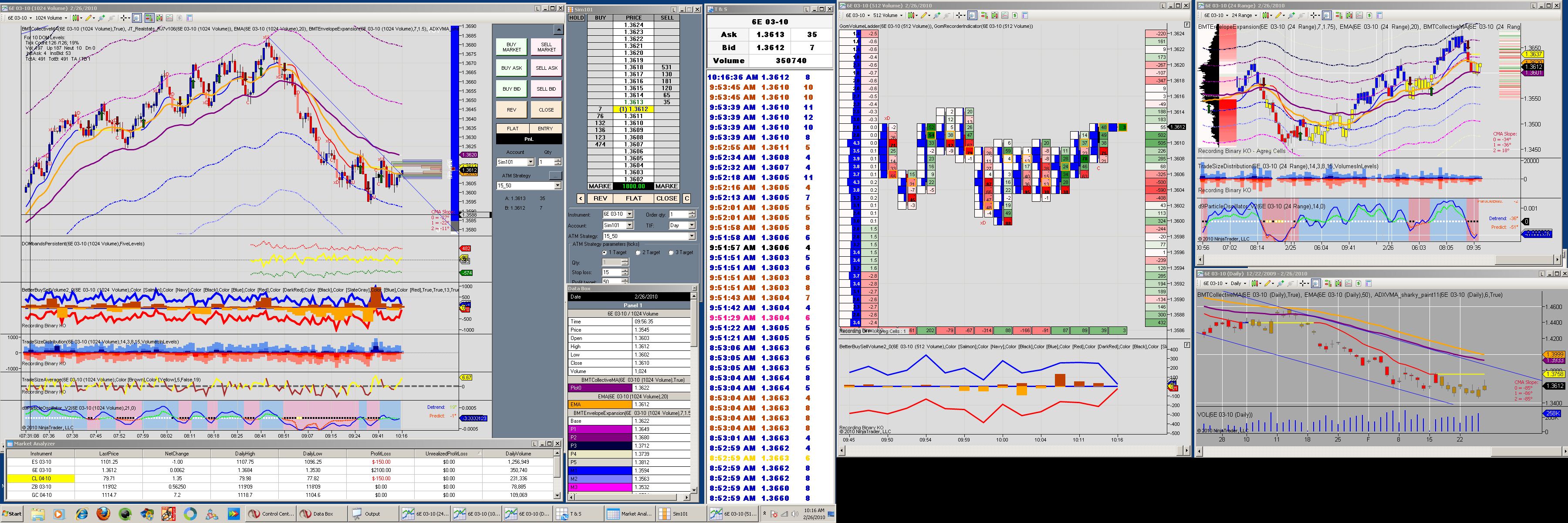Viewport: 1568px width, 523px height.
Task: Open instrument dropdown in 1024 Volume chart toolbar
Action: tap(32, 18)
